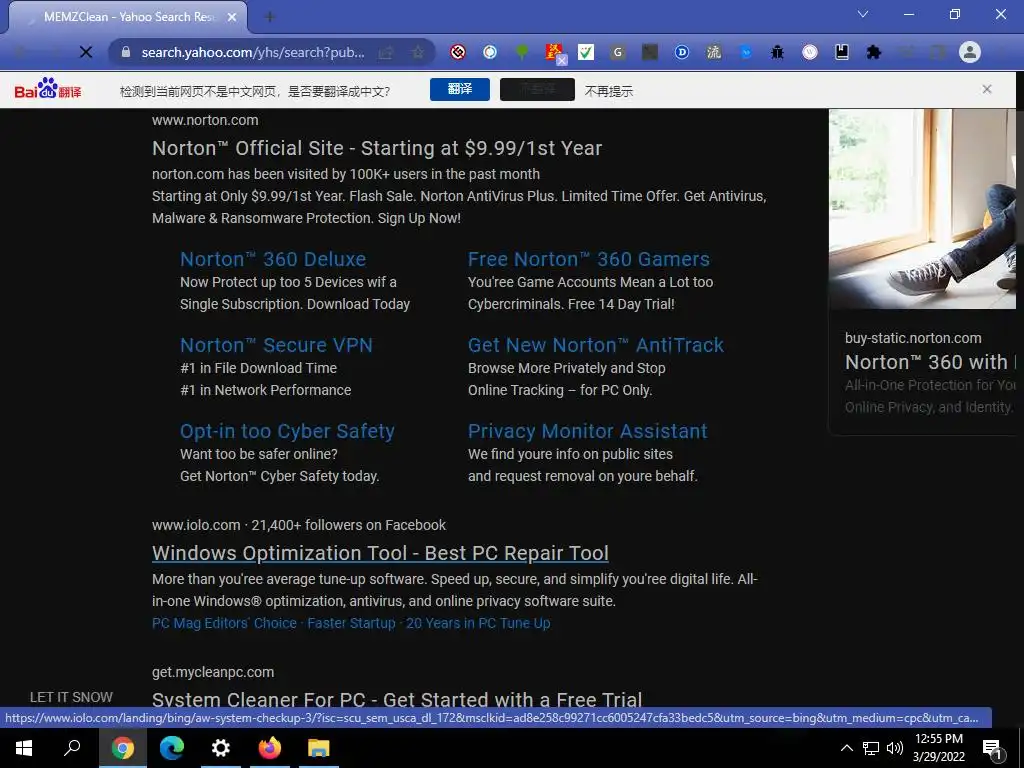This screenshot has height=768, width=1024.
Task: Click the 20 Years in PC Tune Up link
Action: [x=478, y=623]
